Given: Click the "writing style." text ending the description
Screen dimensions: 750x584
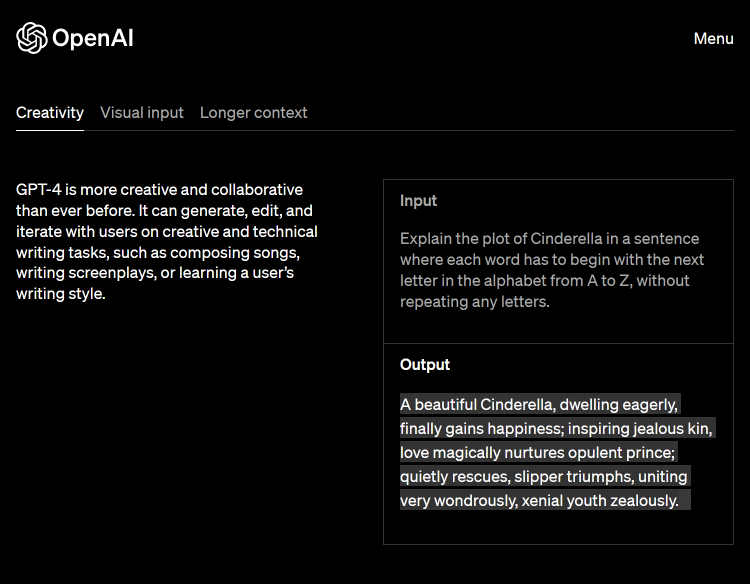Looking at the screenshot, I should [60, 295].
